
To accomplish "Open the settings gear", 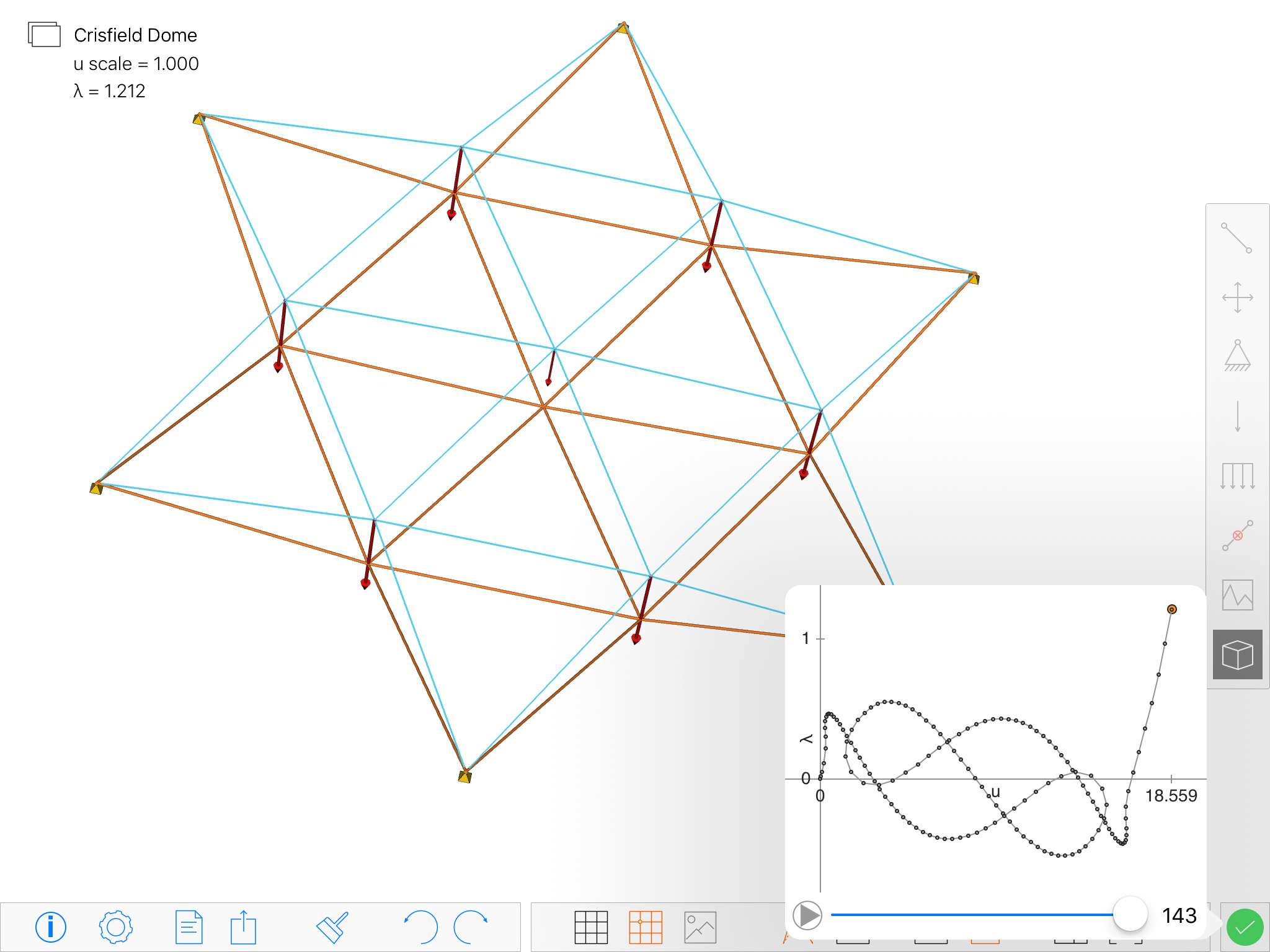I will (115, 927).
